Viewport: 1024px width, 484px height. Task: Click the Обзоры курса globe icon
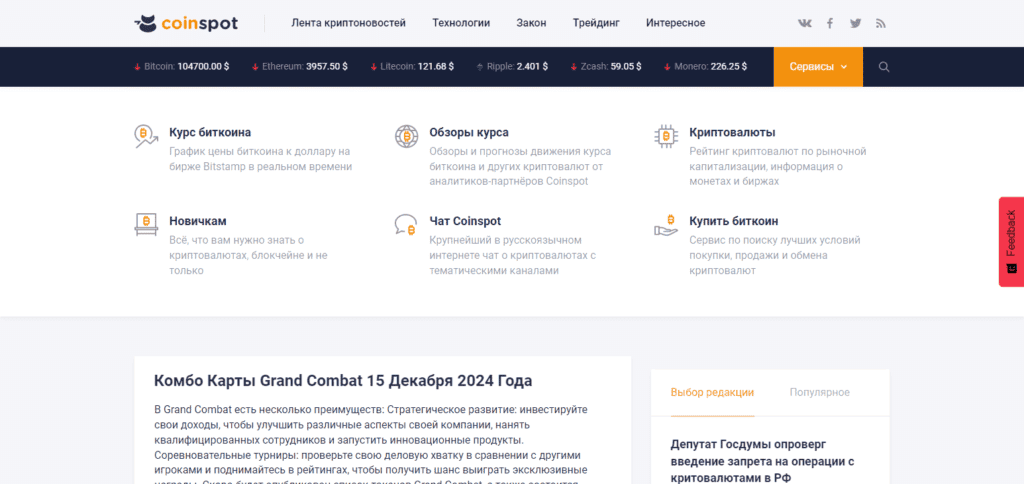[x=406, y=136]
